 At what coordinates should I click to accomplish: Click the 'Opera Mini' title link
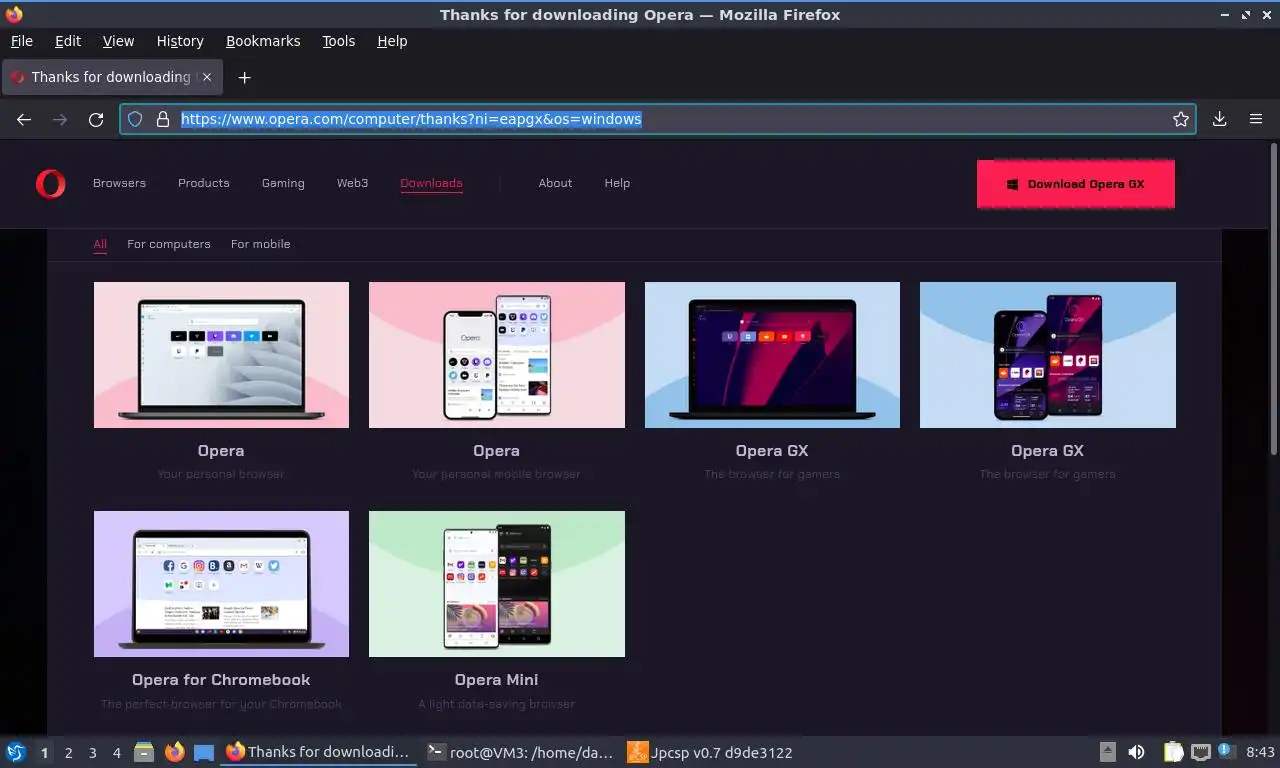pyautogui.click(x=497, y=680)
